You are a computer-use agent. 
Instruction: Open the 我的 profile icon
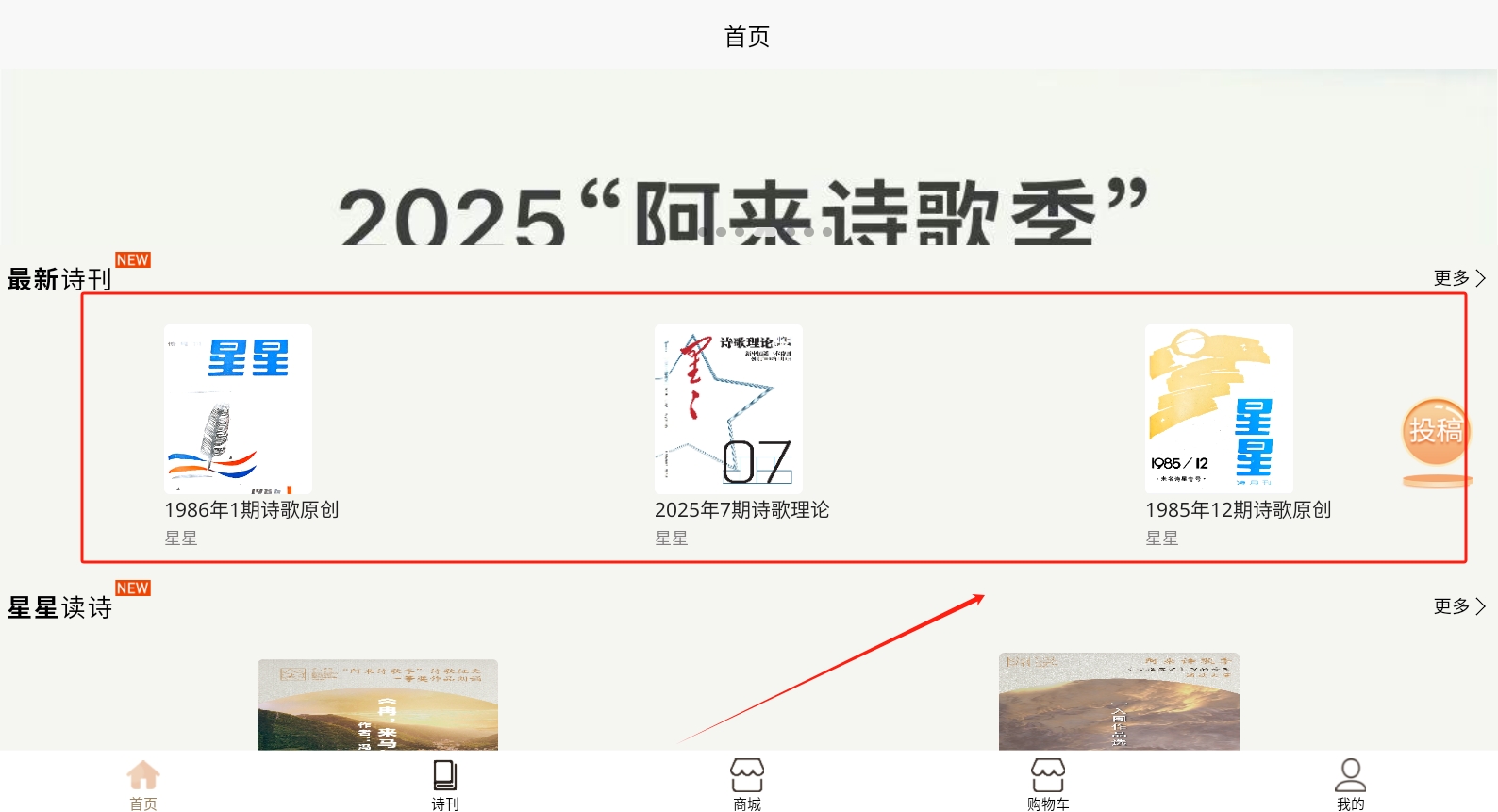(1350, 775)
